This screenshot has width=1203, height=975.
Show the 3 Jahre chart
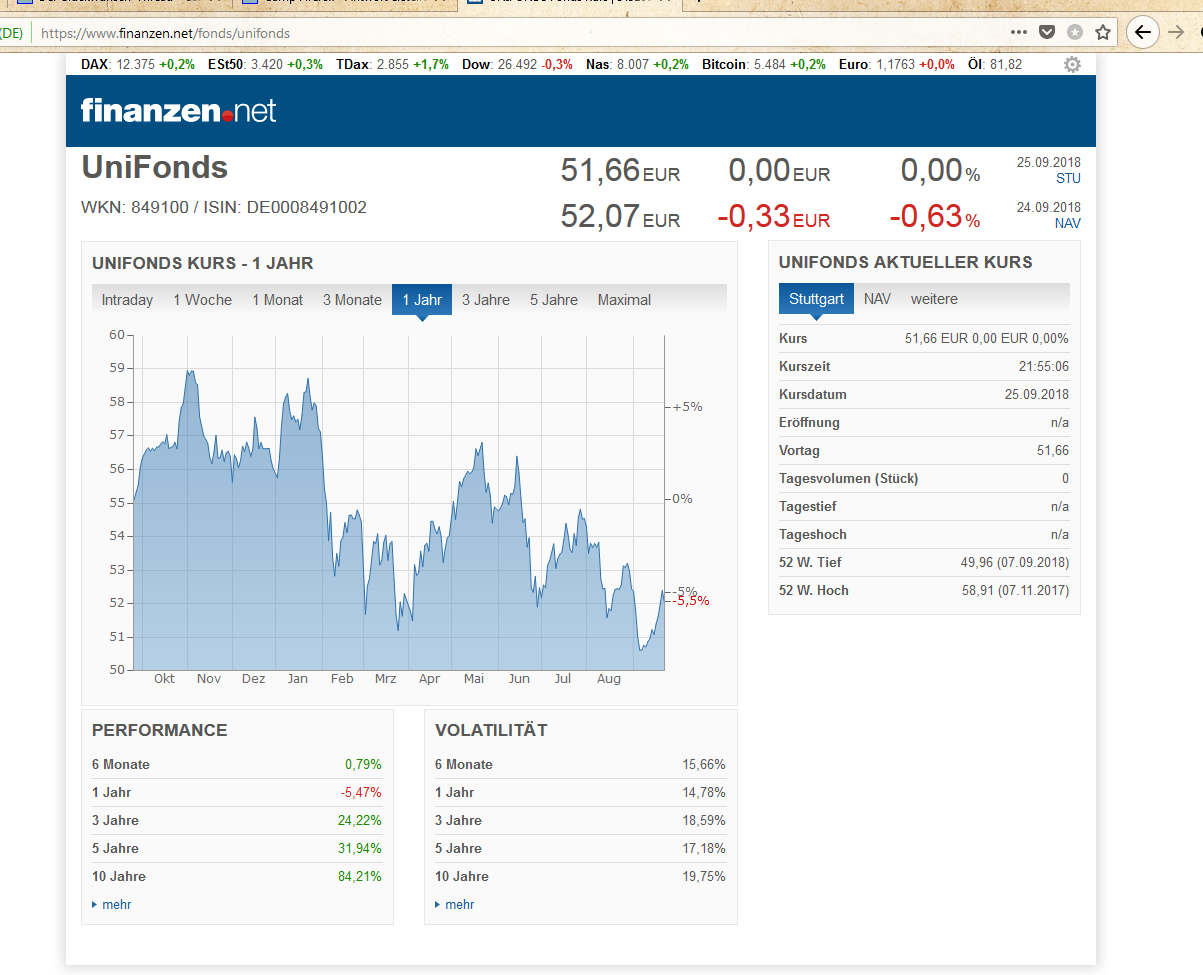click(x=486, y=300)
